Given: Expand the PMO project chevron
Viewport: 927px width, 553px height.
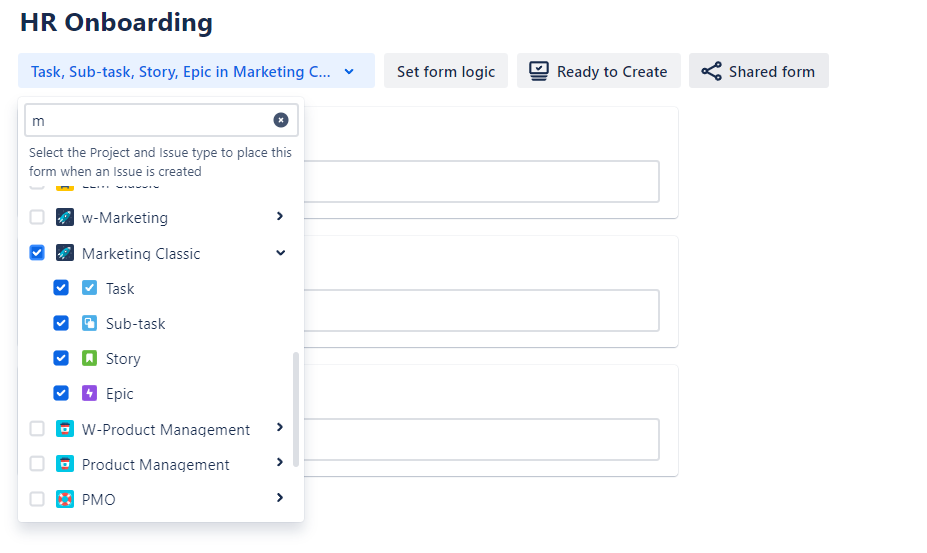Looking at the screenshot, I should [280, 497].
